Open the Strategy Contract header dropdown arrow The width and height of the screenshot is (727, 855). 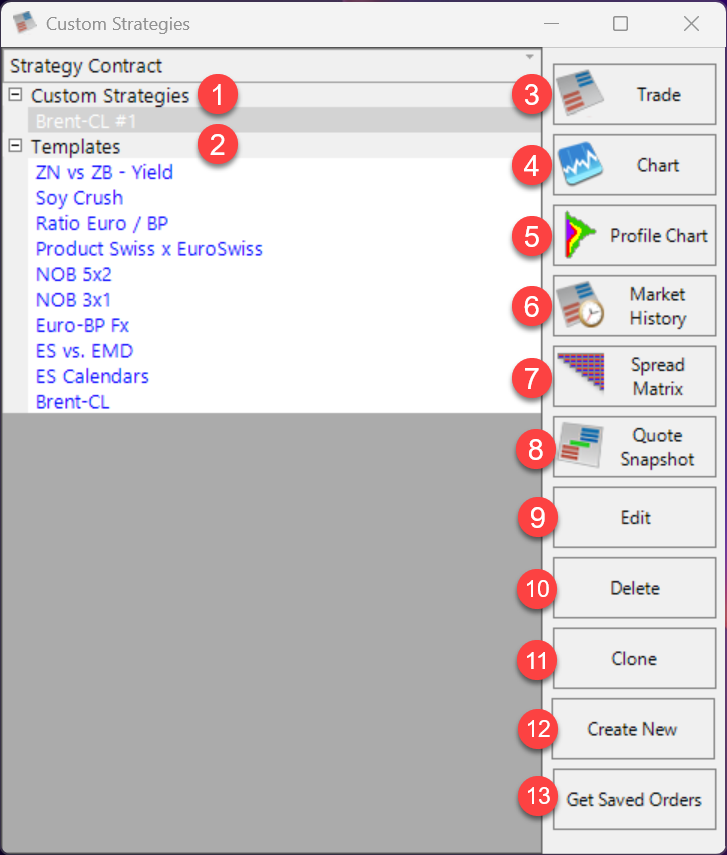point(529,57)
